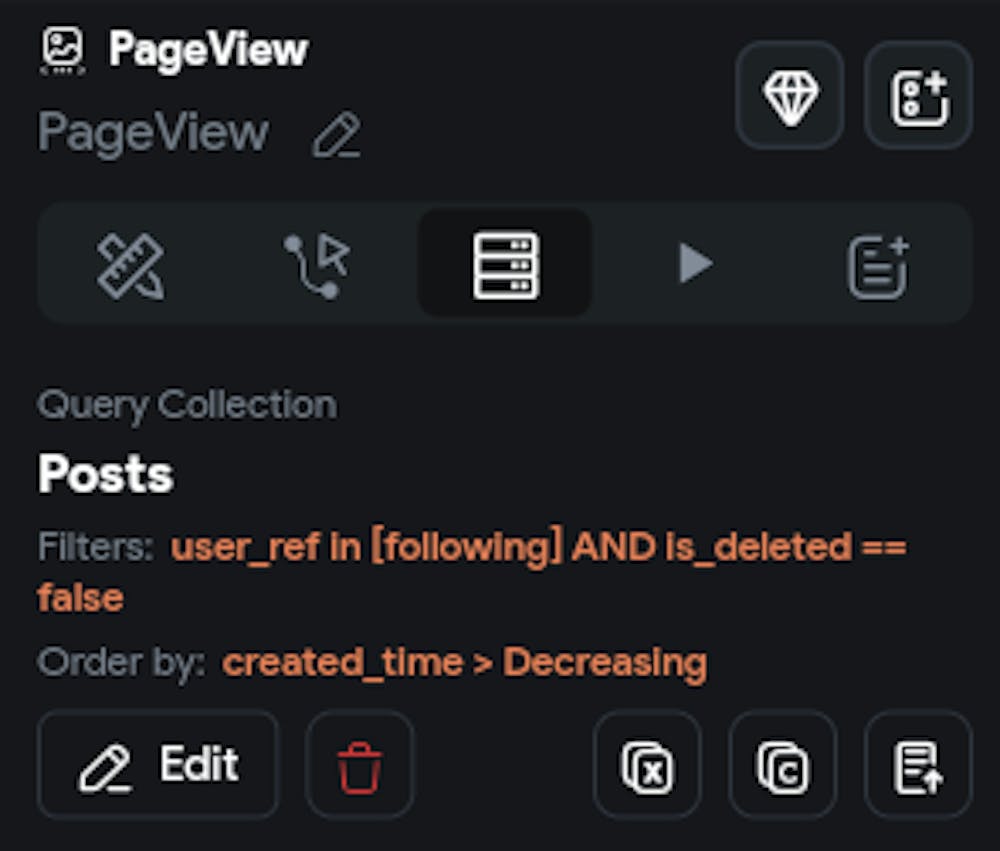Viewport: 1000px width, 851px height.
Task: Select the Backend Query database tab
Action: 505,265
